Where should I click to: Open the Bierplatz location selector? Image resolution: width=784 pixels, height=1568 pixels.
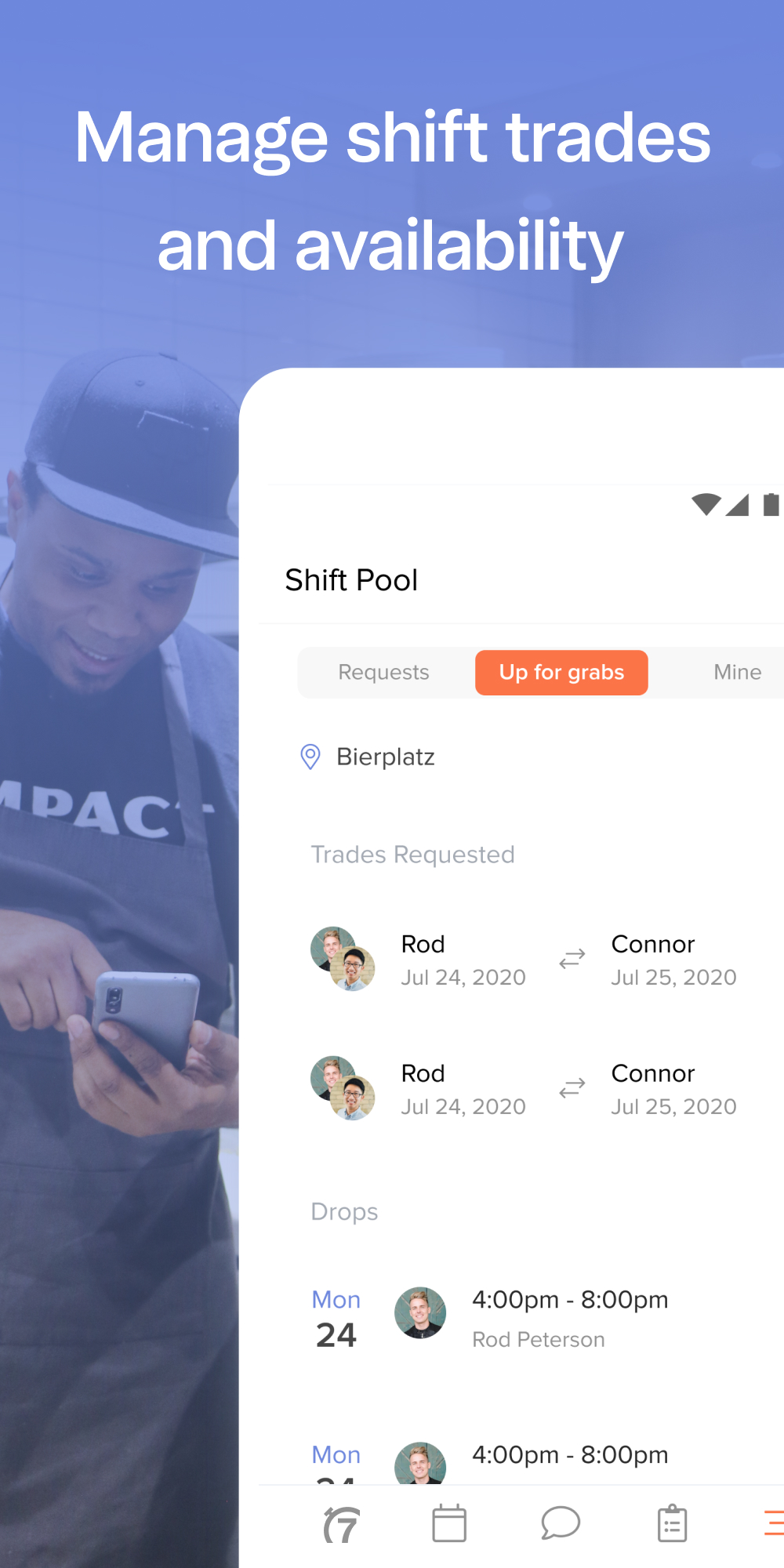click(368, 757)
